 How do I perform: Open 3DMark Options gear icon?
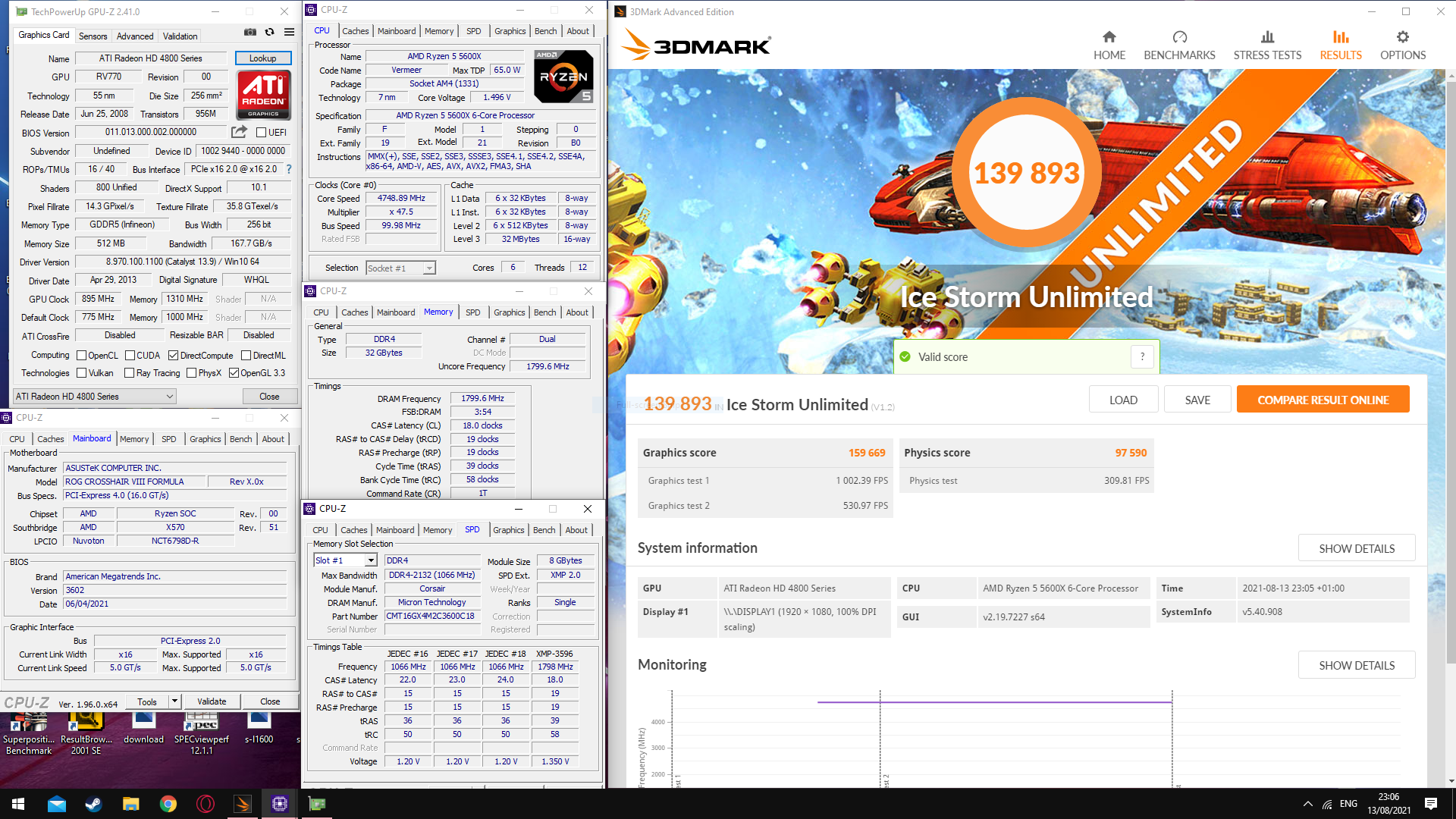click(x=1403, y=37)
